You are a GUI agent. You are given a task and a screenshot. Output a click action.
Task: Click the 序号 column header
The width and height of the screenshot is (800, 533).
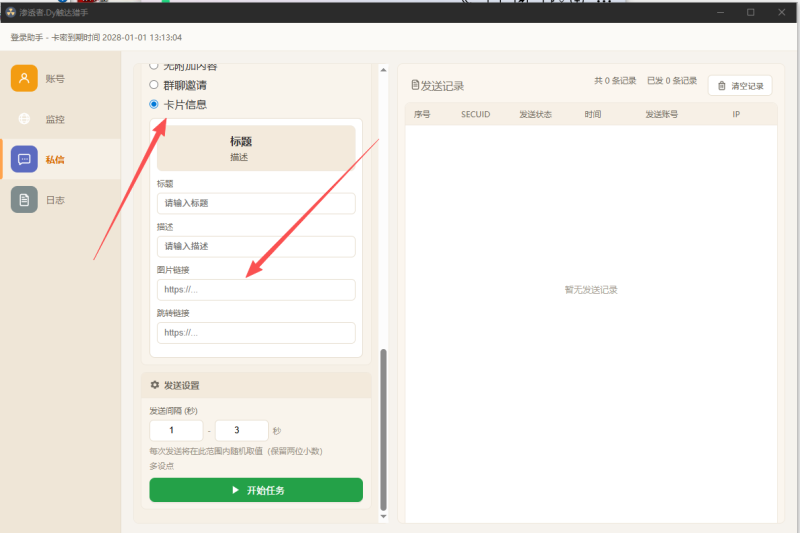pyautogui.click(x=422, y=114)
